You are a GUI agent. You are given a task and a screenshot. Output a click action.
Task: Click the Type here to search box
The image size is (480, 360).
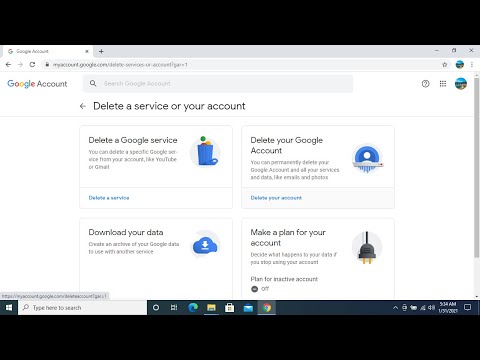click(x=83, y=307)
